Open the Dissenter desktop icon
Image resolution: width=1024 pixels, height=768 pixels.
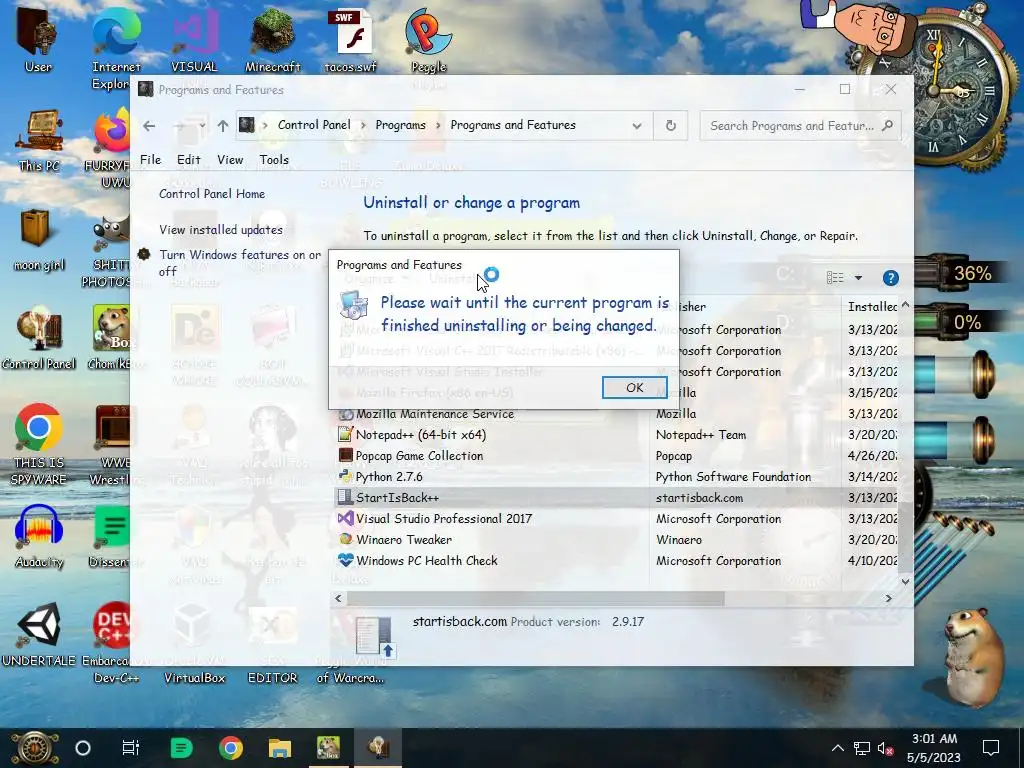pyautogui.click(x=112, y=537)
